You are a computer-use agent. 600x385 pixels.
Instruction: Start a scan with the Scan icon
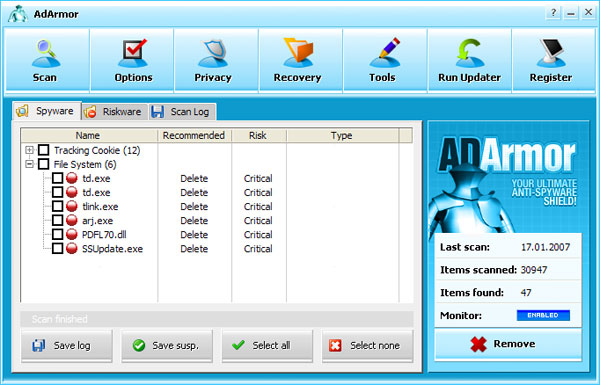point(45,53)
